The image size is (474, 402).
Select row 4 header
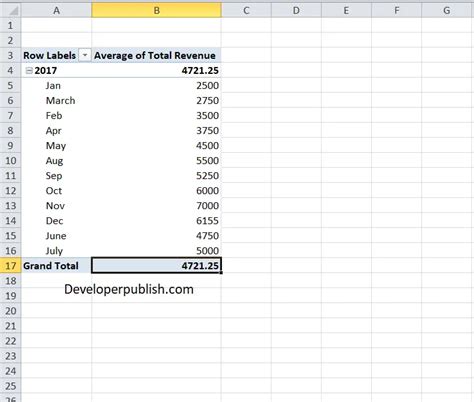coord(11,71)
